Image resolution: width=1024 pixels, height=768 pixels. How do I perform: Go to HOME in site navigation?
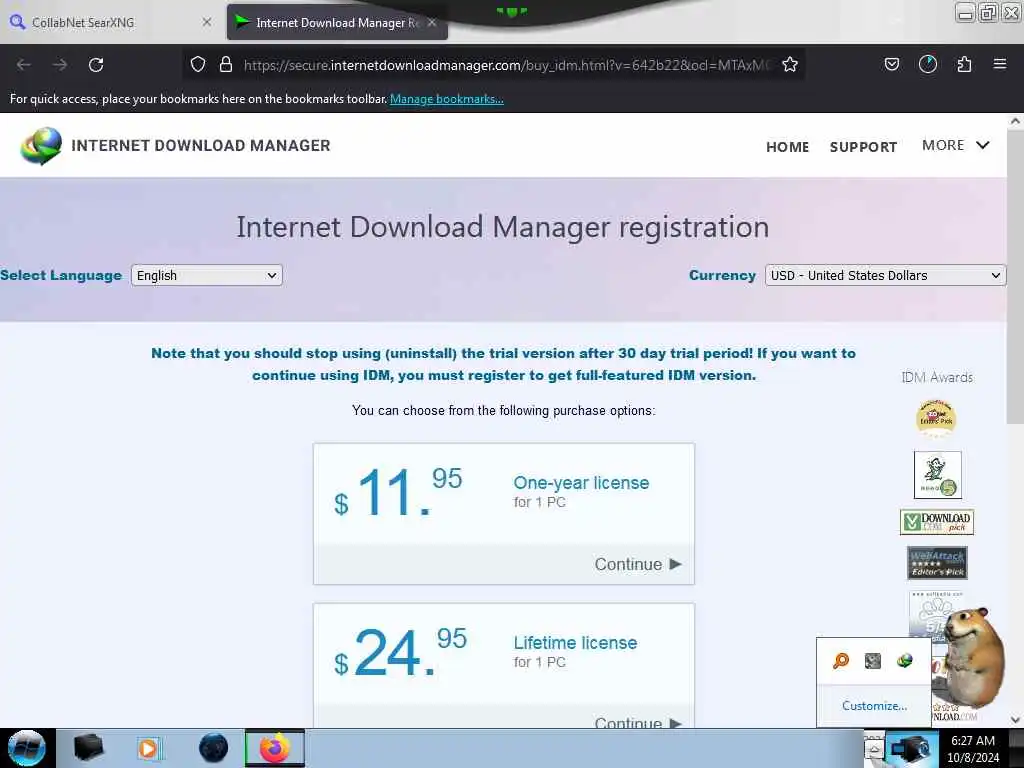click(x=788, y=147)
